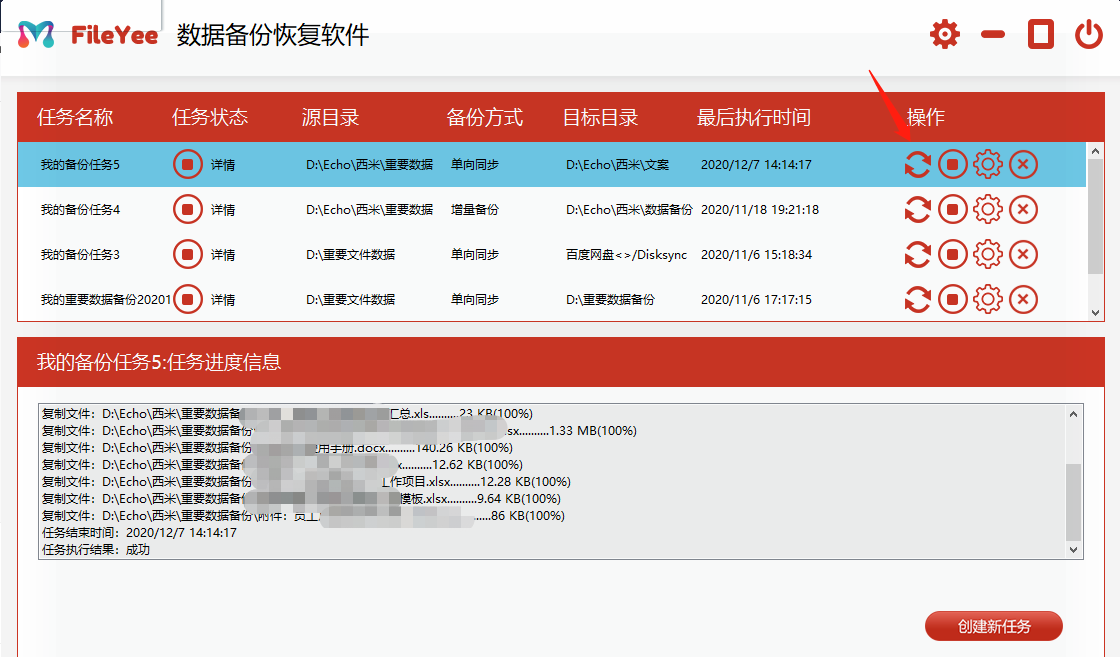Select the 操作 column header

coord(926,118)
